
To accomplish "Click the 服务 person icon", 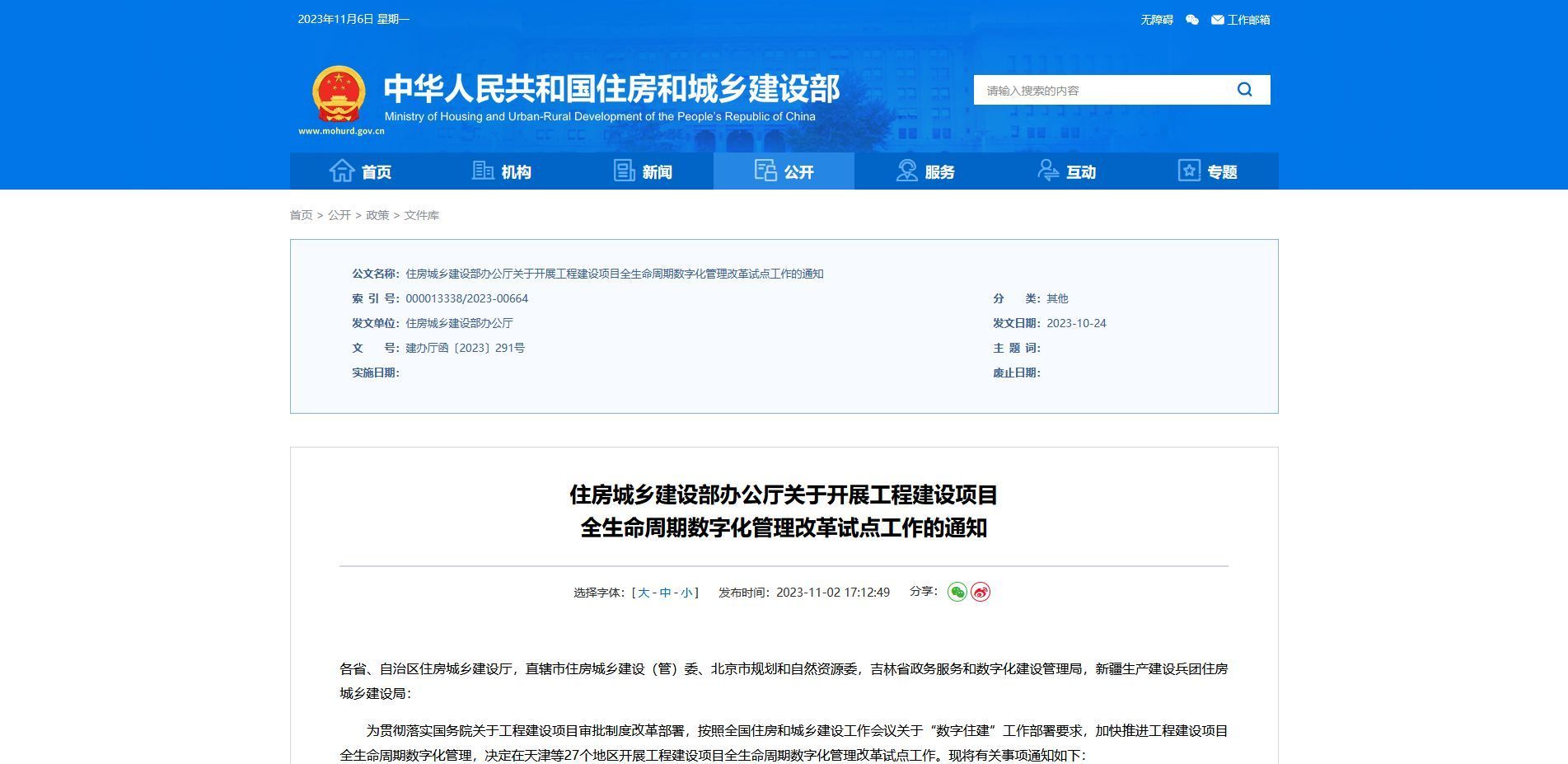I will click(x=906, y=171).
